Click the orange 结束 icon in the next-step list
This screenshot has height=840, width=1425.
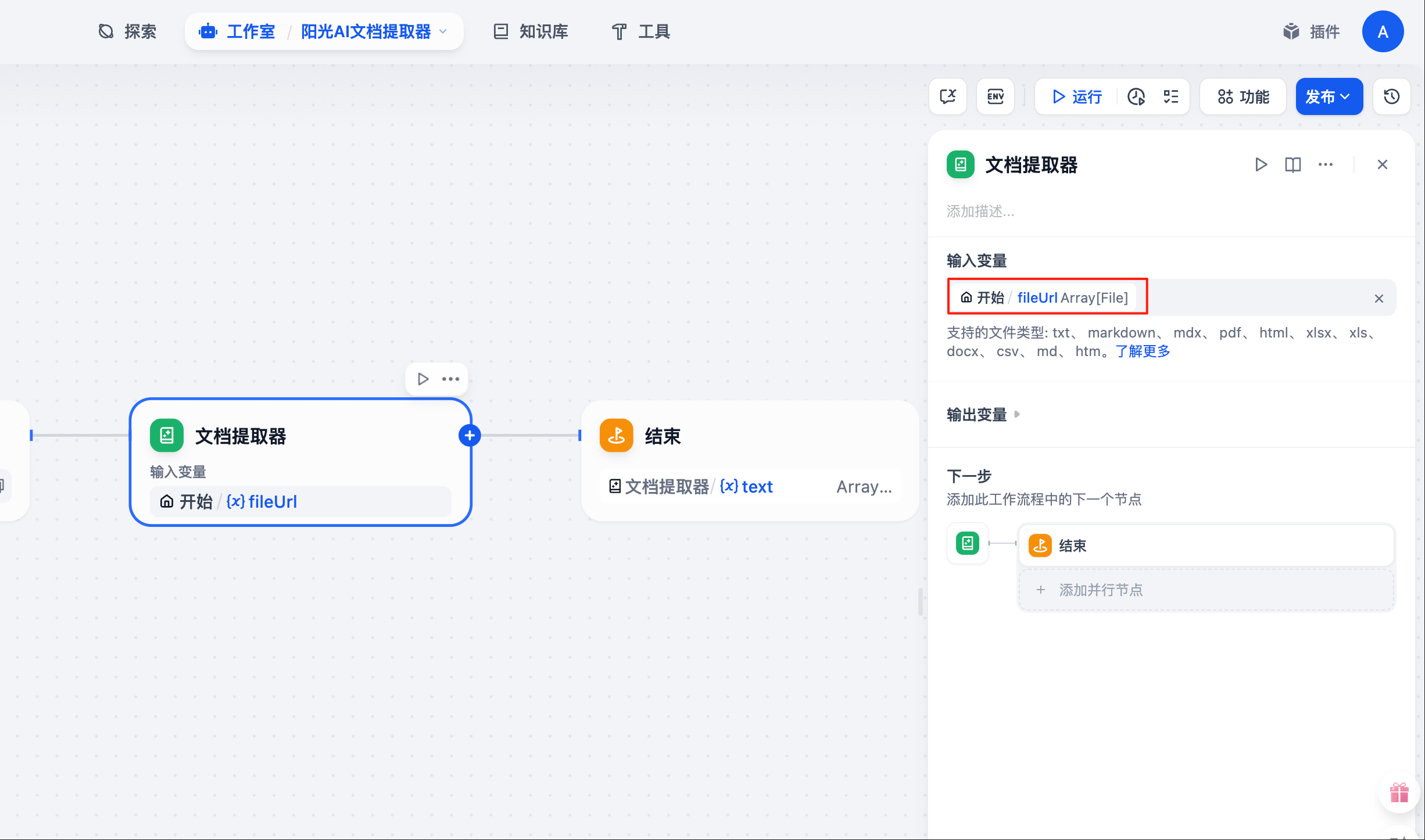pos(1040,545)
